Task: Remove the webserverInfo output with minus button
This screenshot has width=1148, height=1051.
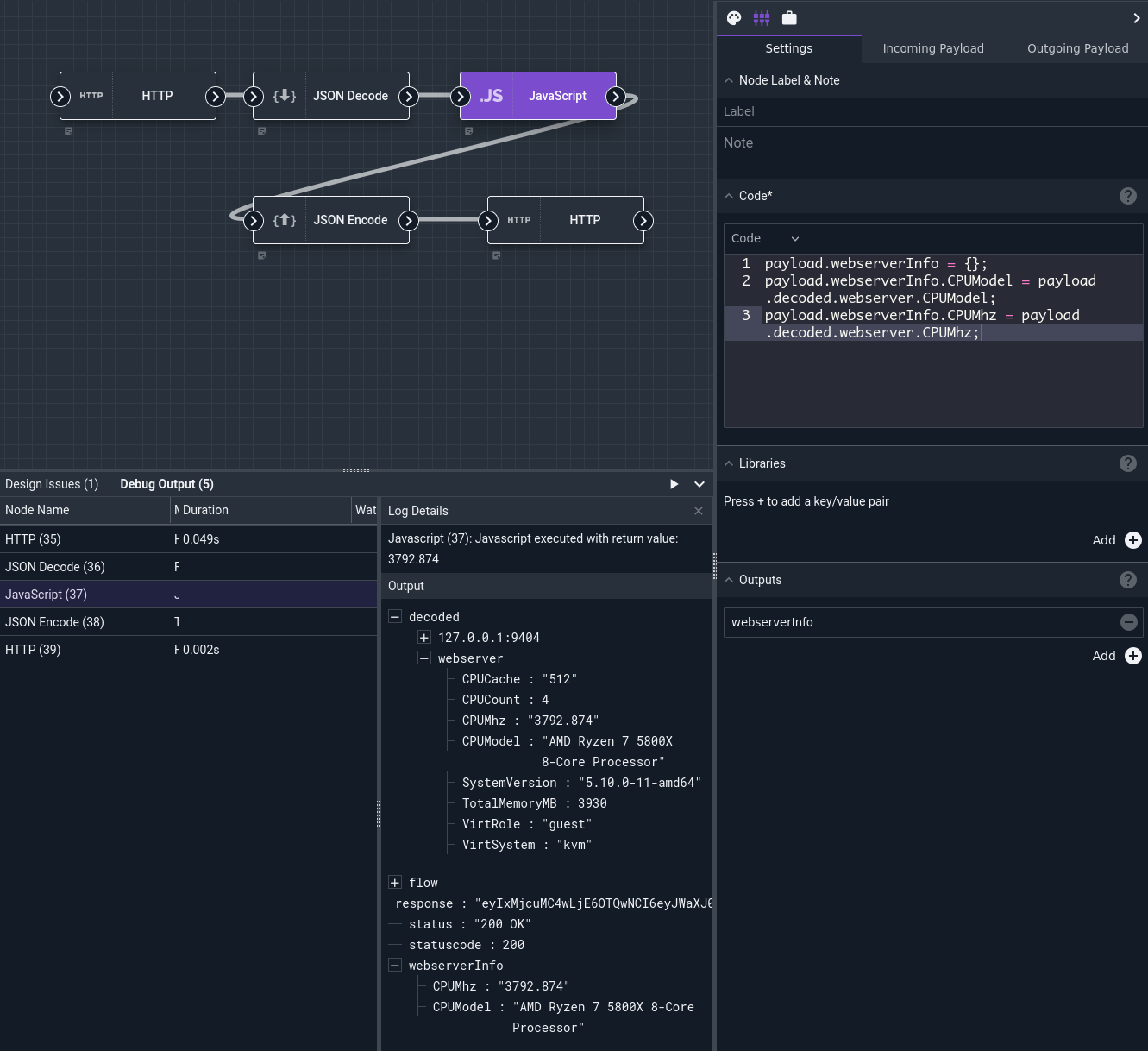Action: pos(1129,621)
